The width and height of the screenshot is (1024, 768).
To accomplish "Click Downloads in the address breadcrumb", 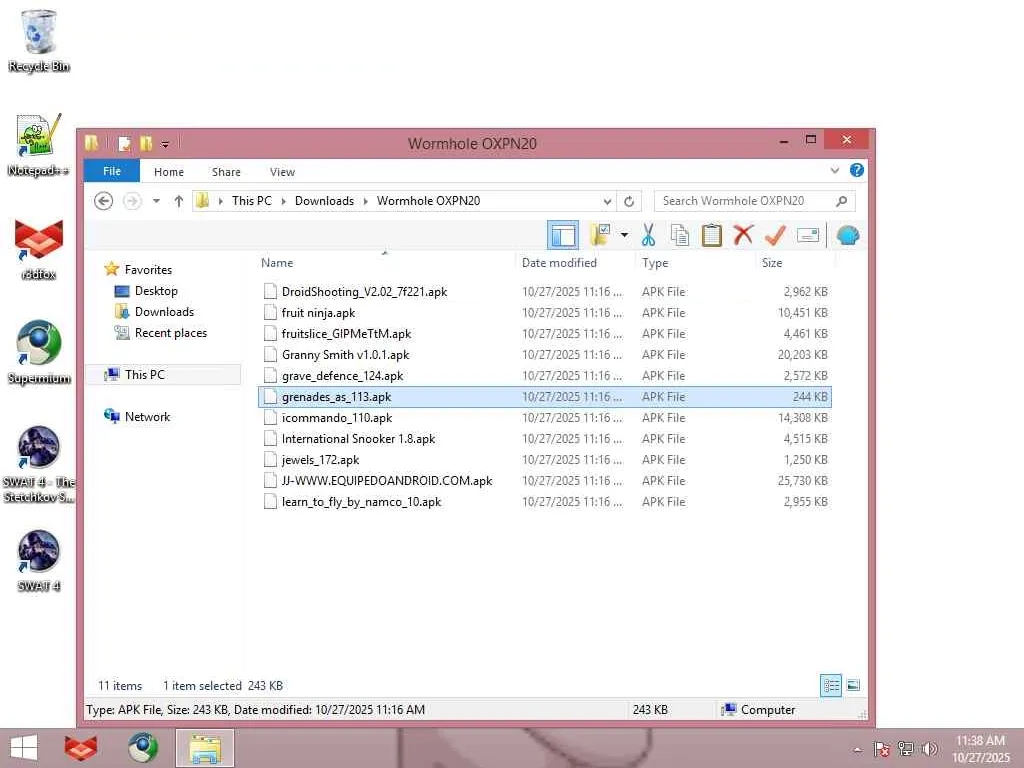I will 324,201.
